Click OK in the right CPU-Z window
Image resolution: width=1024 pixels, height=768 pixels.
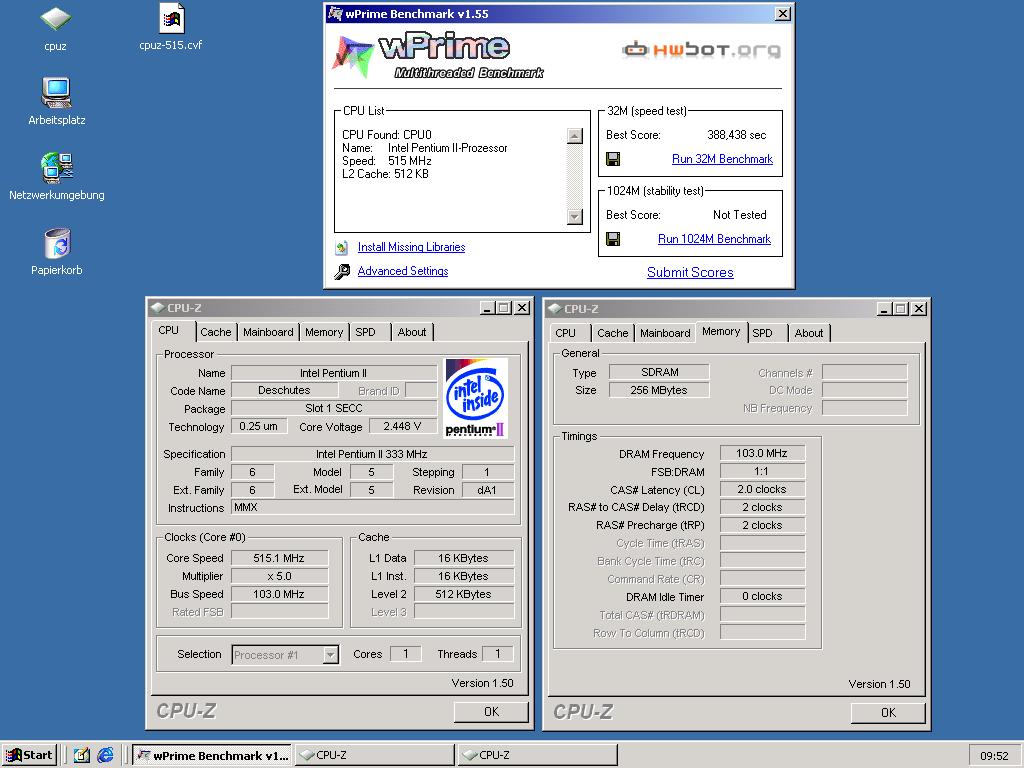pos(888,712)
